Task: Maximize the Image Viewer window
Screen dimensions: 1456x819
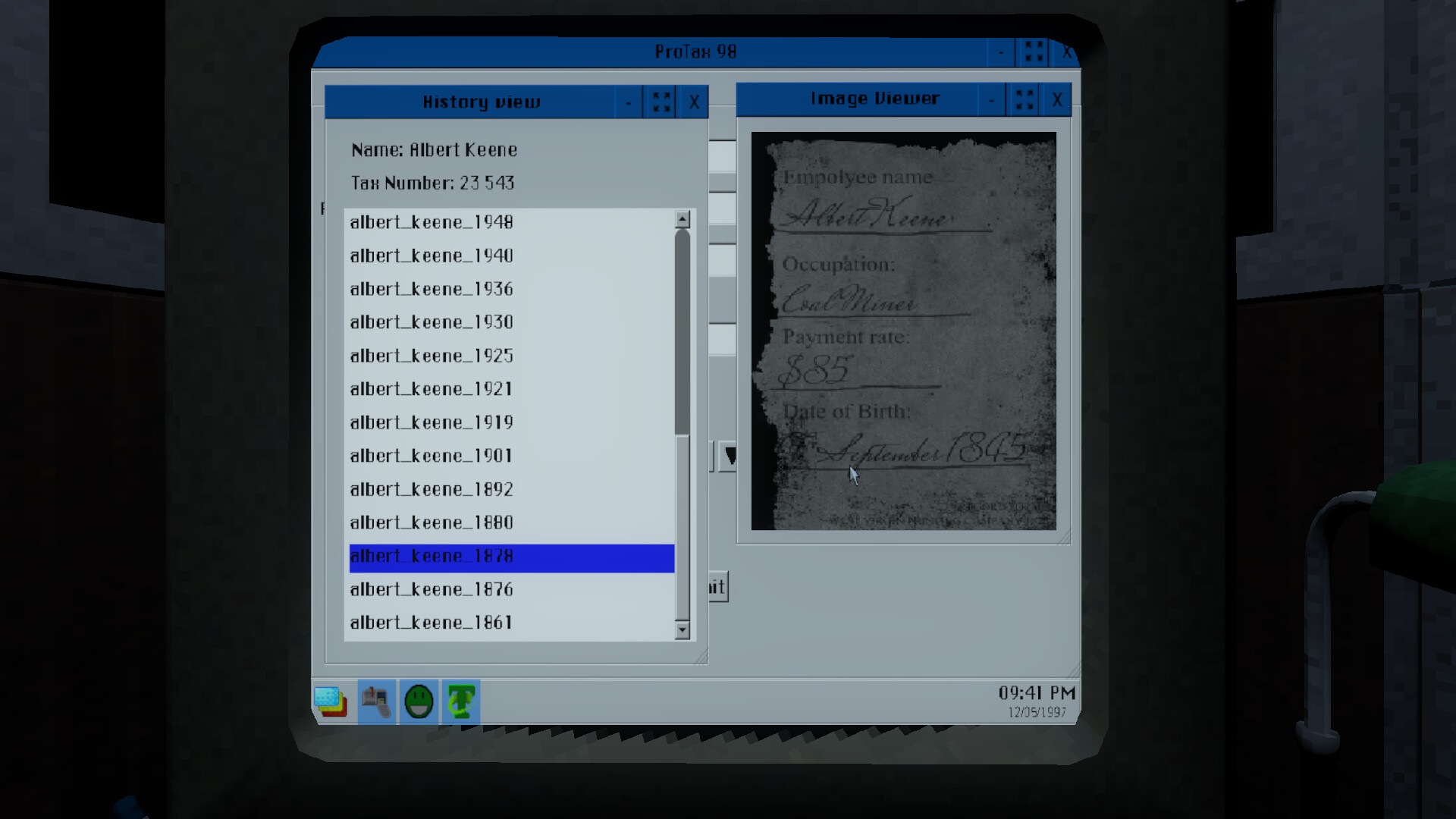Action: 1024,99
